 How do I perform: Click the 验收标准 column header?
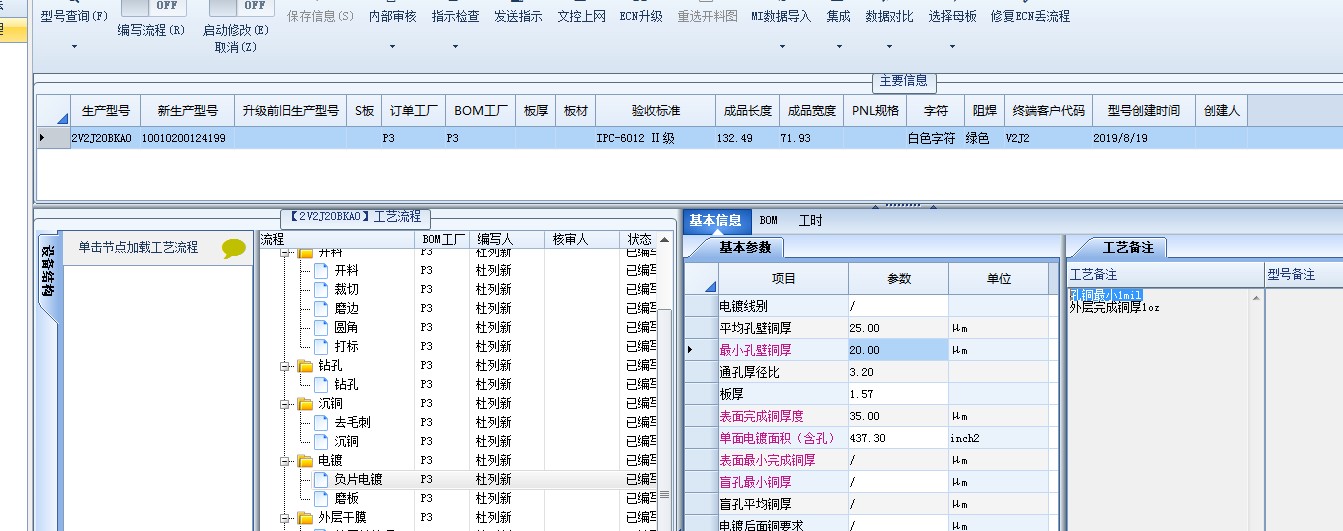click(655, 111)
